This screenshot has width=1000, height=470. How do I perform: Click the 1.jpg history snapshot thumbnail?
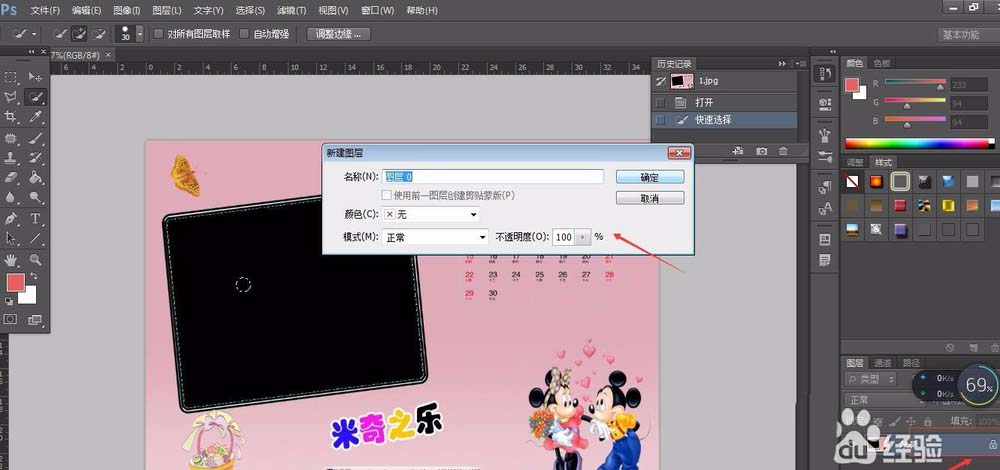pos(682,80)
